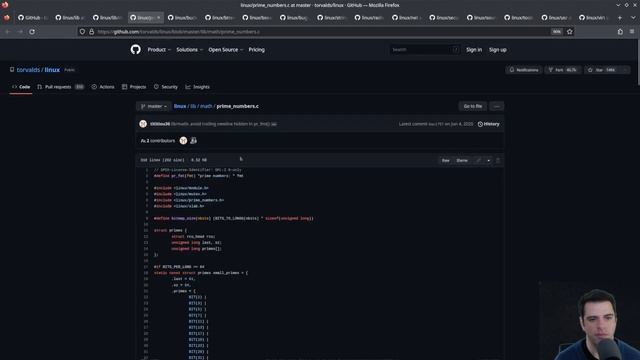Click the 90% zoom level badge
This screenshot has height=360, width=640.
click(x=556, y=31)
